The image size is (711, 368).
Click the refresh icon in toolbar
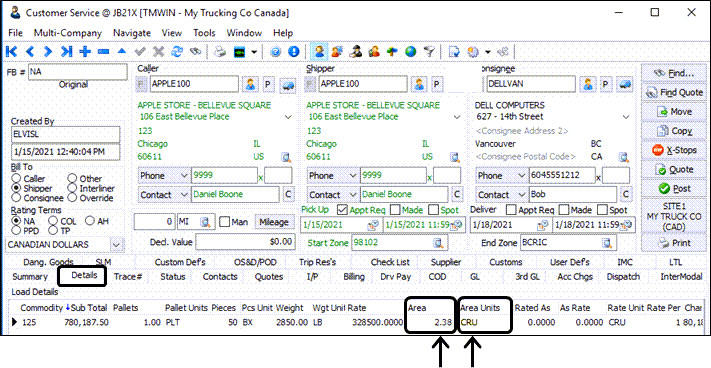177,52
